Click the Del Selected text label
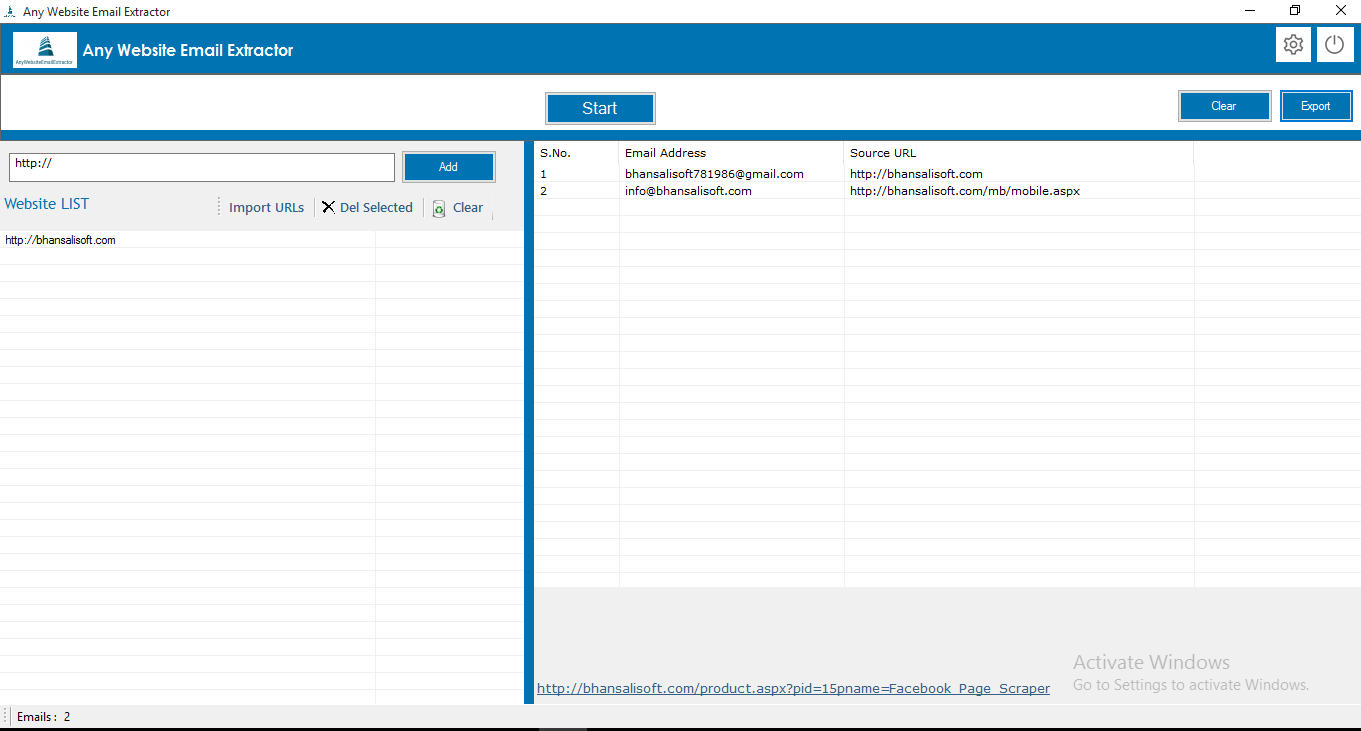The width and height of the screenshot is (1361, 731). 376,208
